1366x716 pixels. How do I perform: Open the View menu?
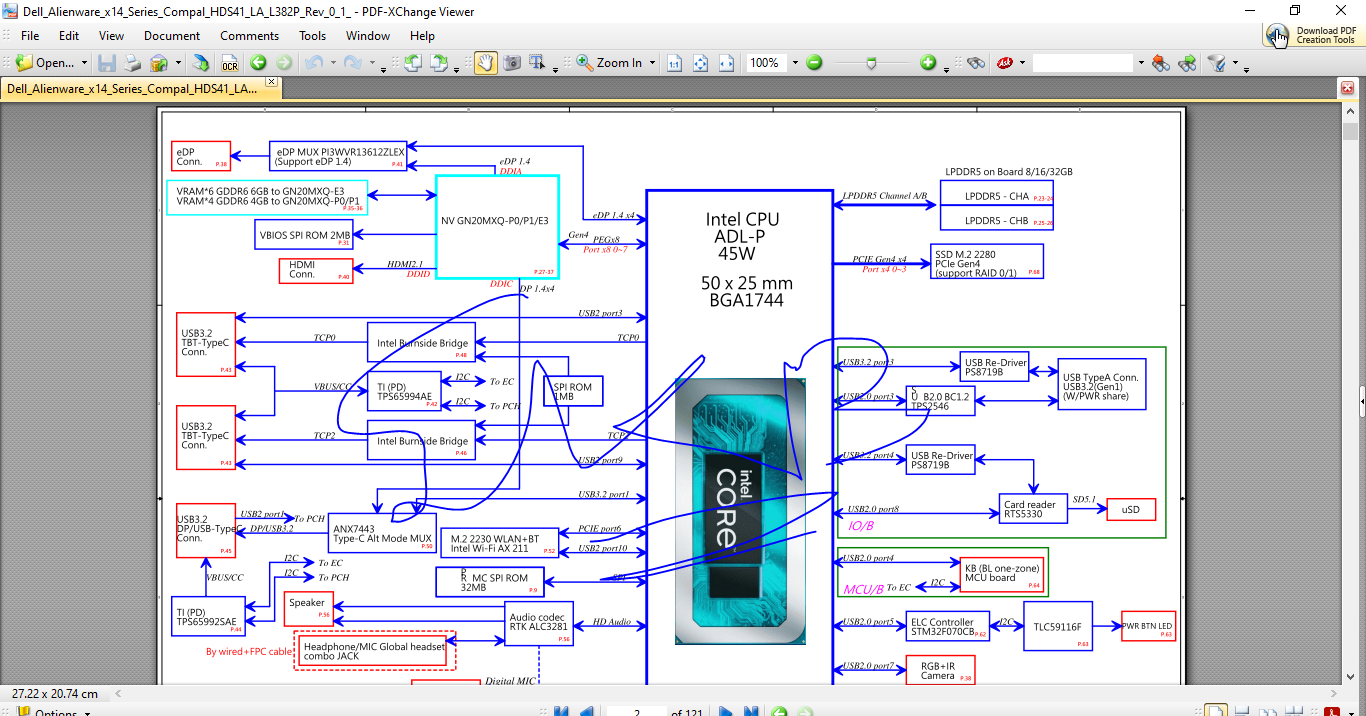112,35
